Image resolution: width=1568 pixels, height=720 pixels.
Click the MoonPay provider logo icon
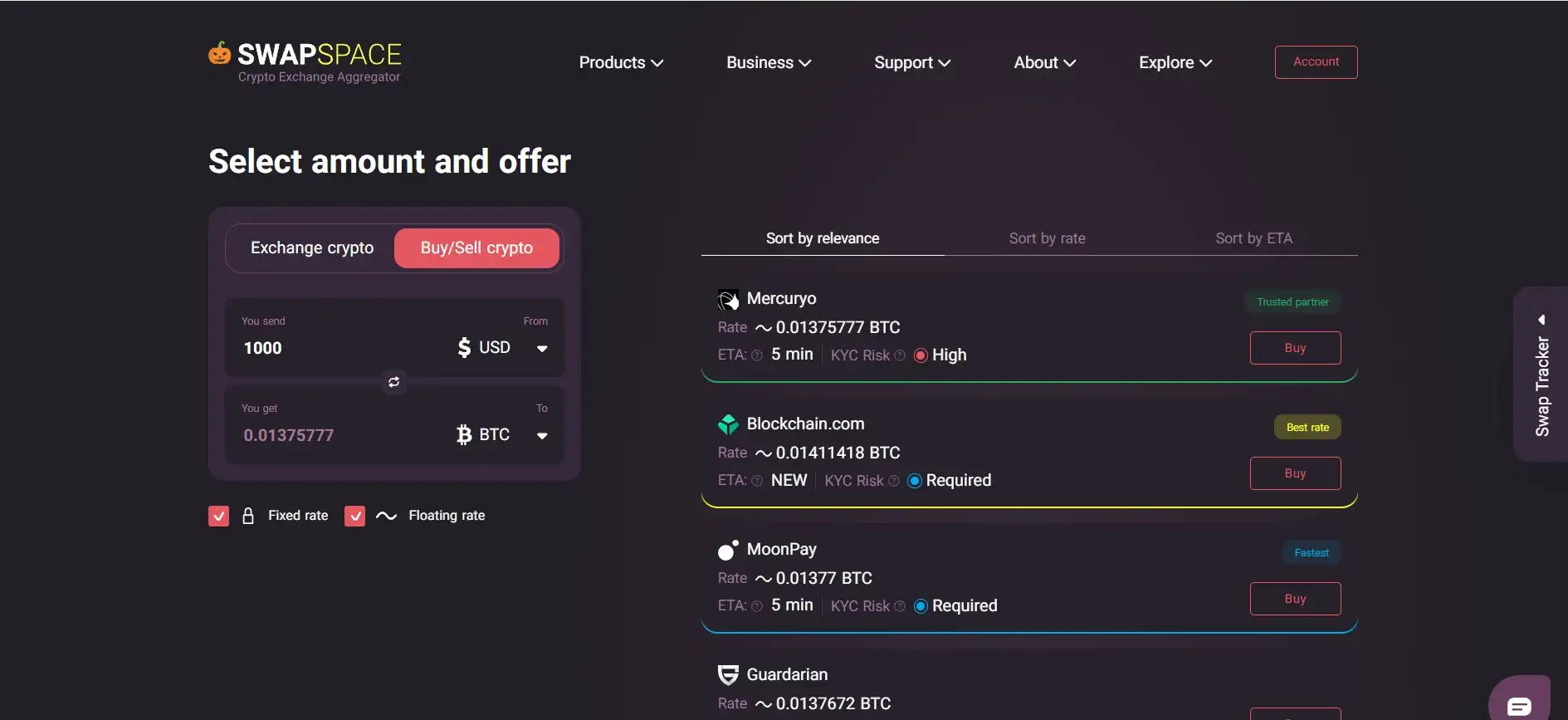click(728, 550)
